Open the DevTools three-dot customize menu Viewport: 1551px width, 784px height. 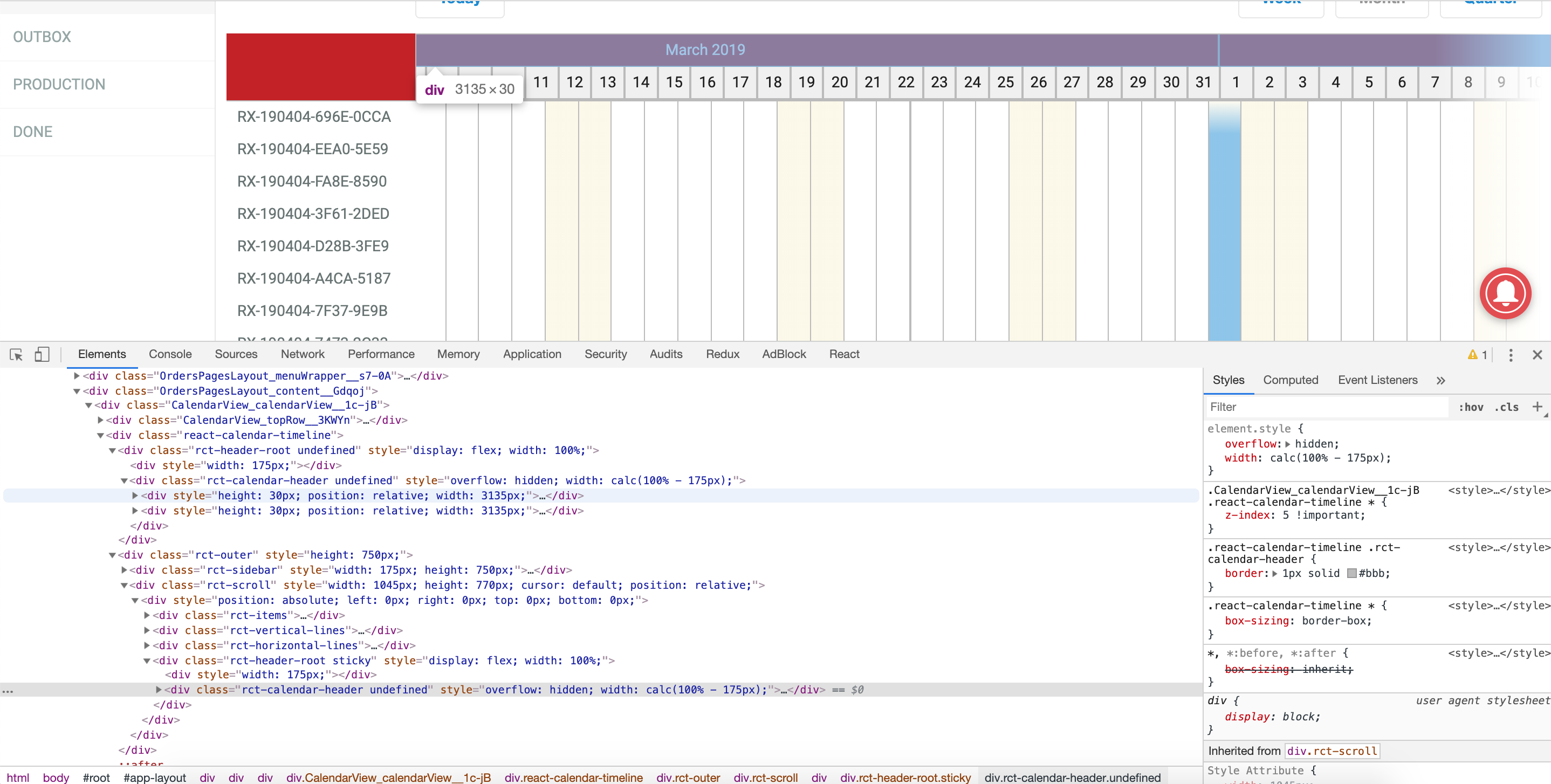pyautogui.click(x=1511, y=355)
